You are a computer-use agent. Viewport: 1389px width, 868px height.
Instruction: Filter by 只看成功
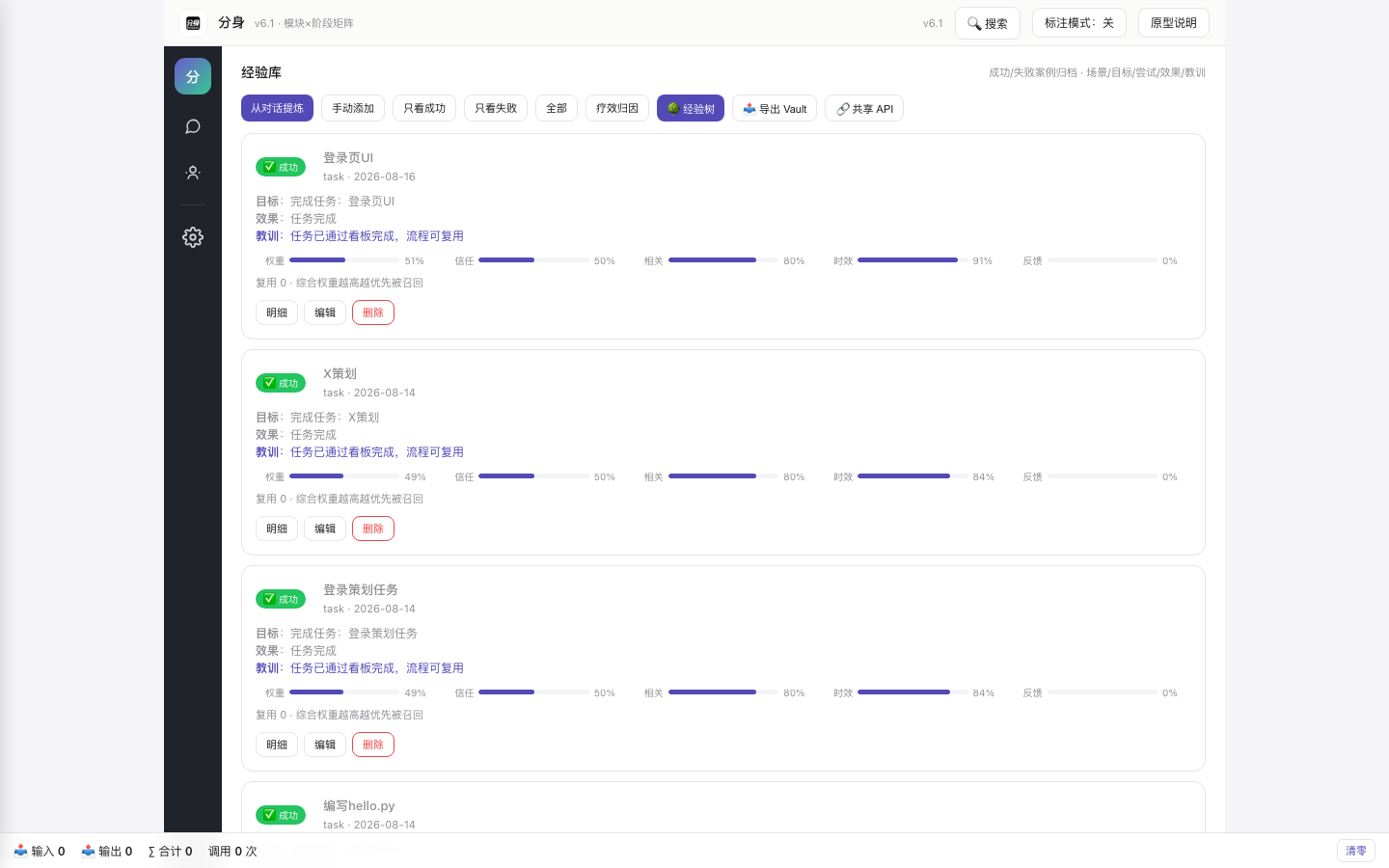tap(424, 108)
